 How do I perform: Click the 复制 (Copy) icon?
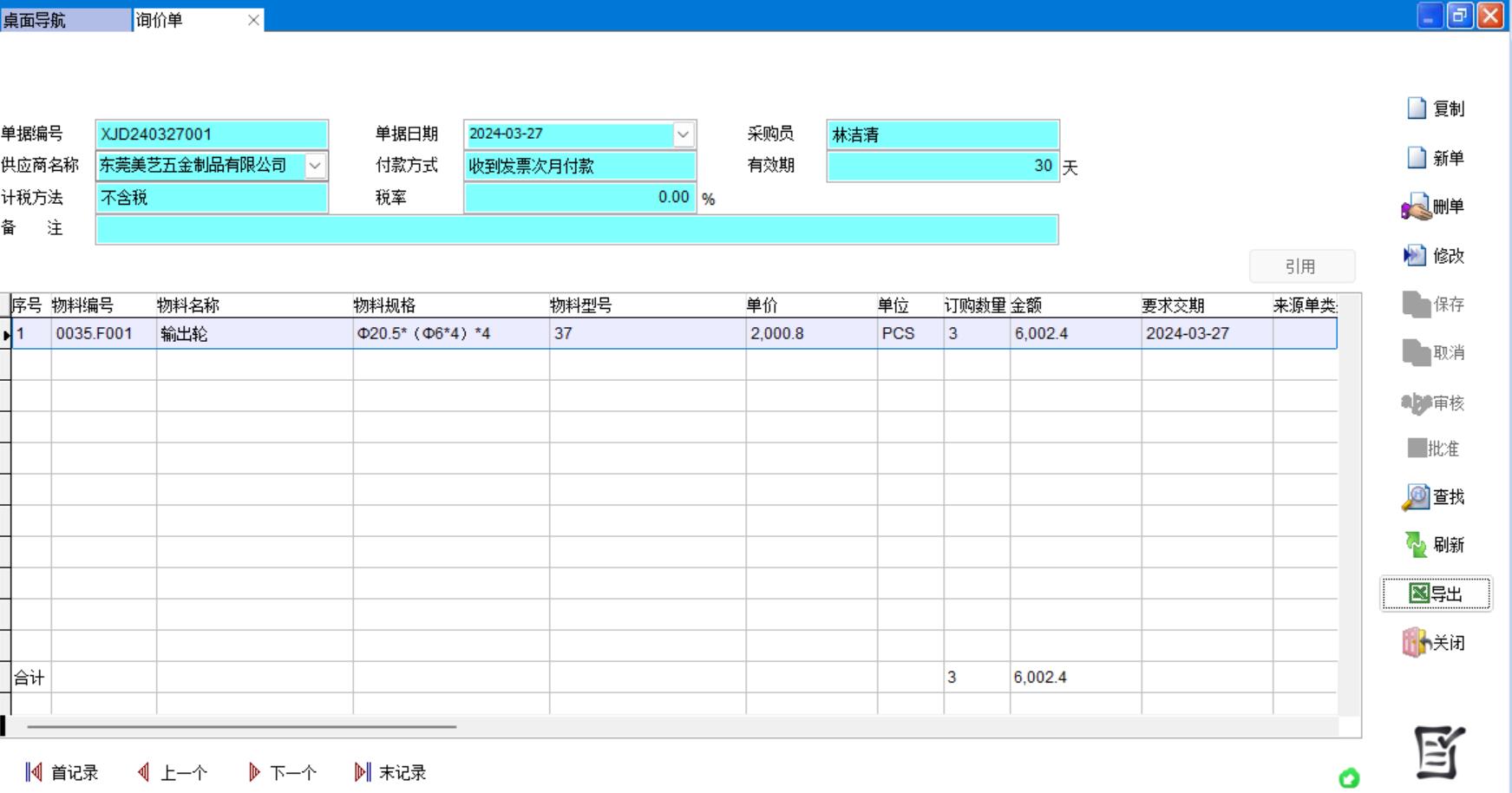(1437, 108)
